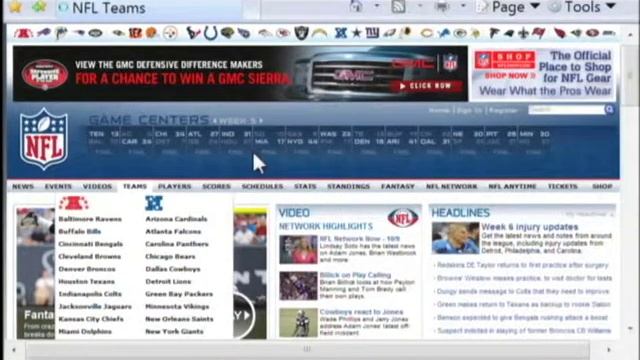
Task: Select the AFC conference logo in team bar
Action: pyautogui.click(x=23, y=33)
